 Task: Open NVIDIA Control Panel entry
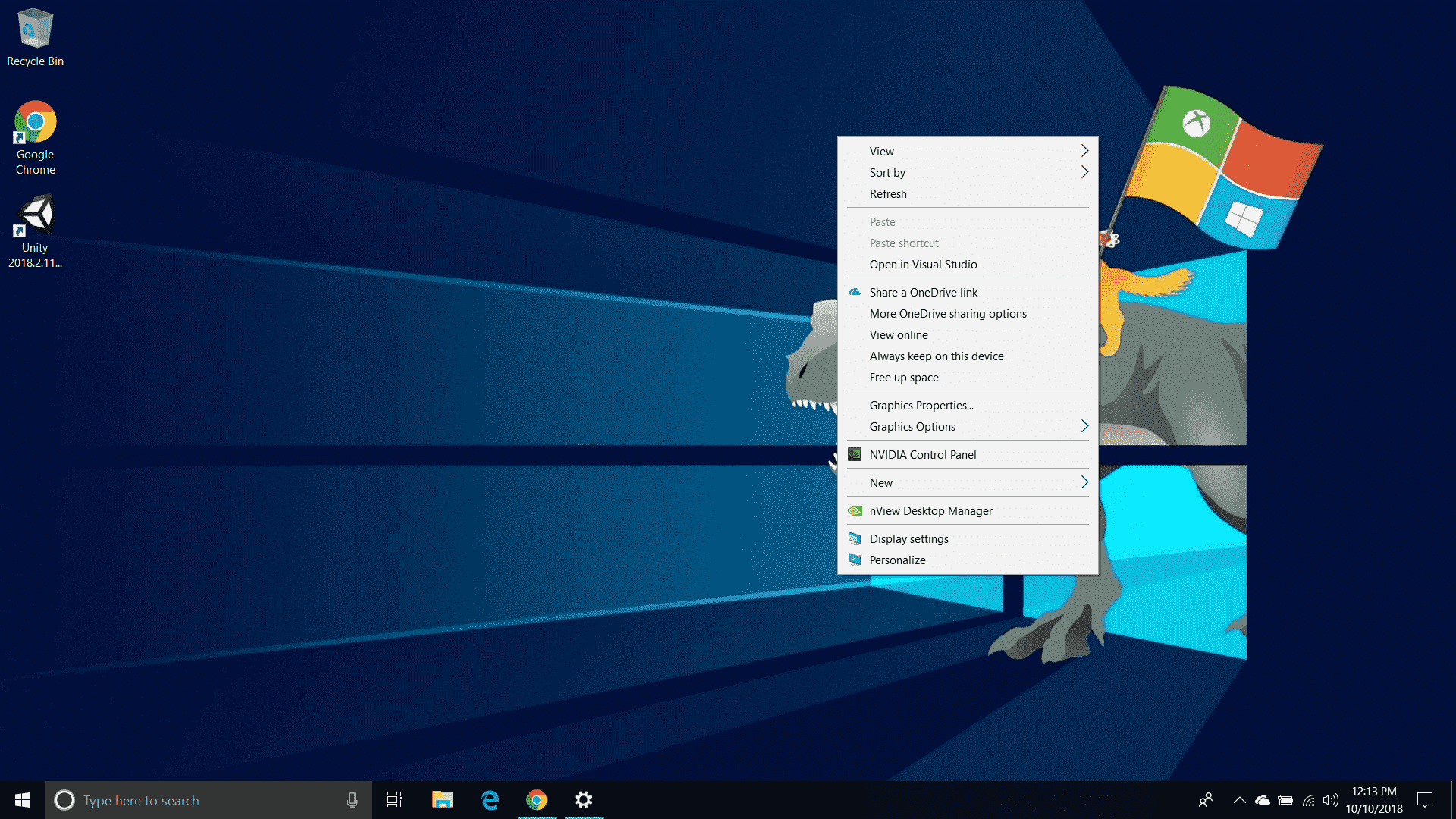[968, 454]
